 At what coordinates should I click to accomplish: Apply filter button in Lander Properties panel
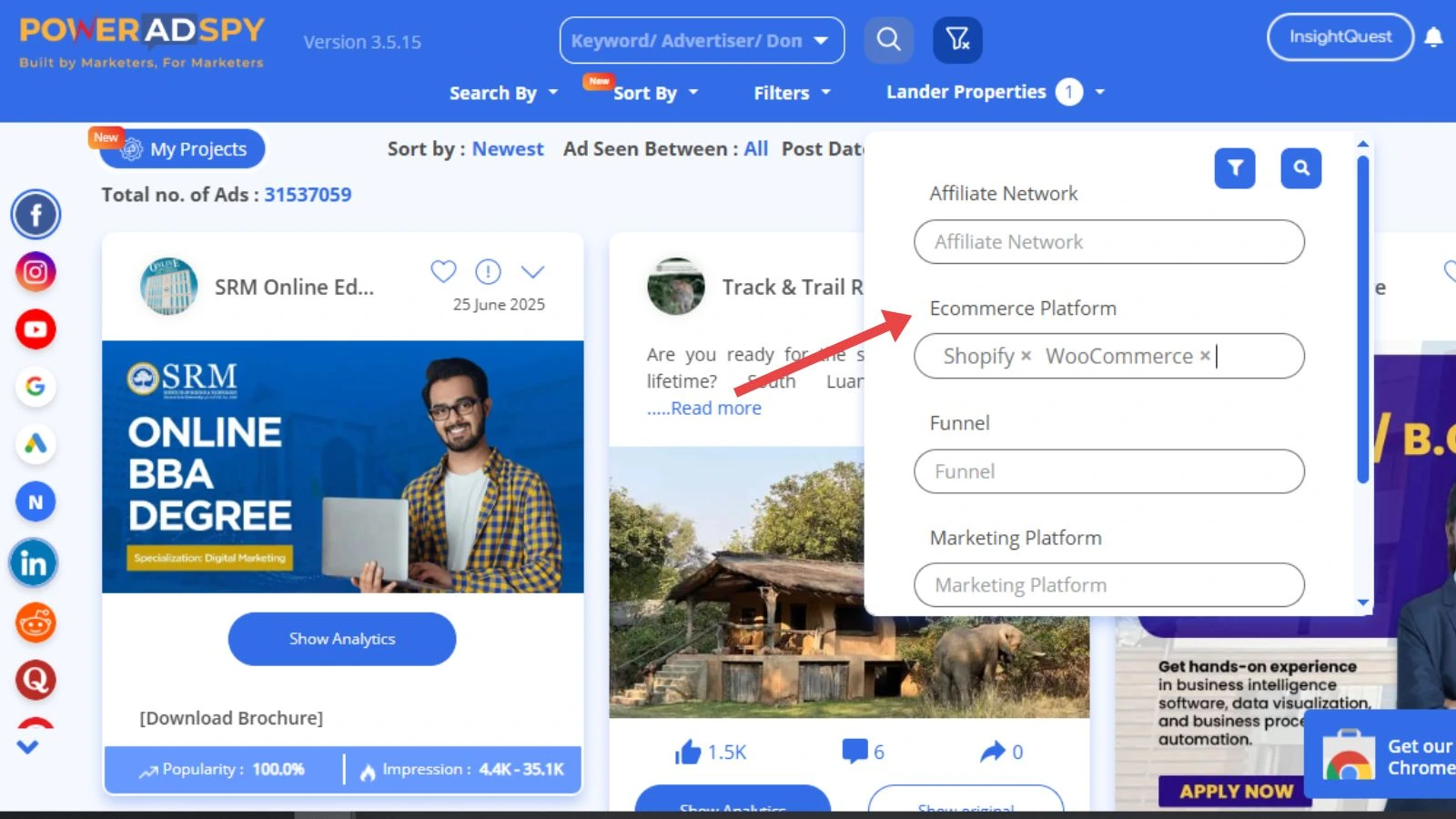[1235, 168]
